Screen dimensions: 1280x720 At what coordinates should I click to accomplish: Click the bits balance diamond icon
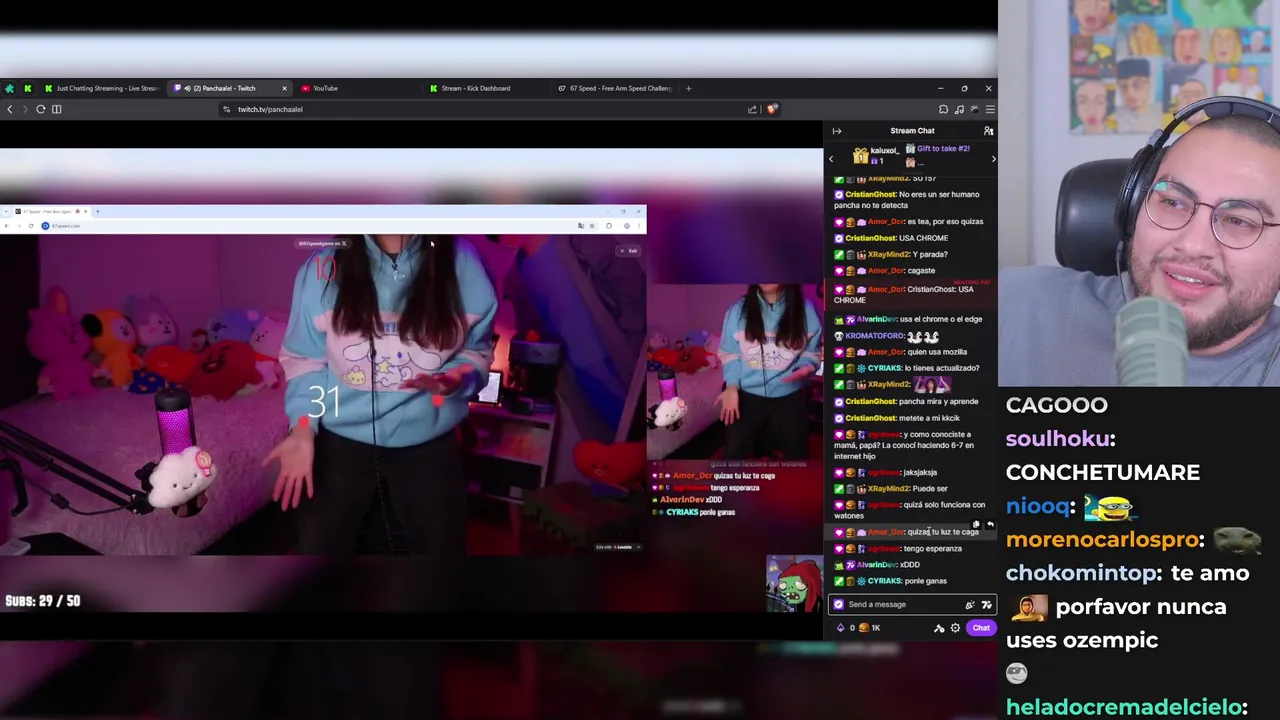pyautogui.click(x=840, y=628)
